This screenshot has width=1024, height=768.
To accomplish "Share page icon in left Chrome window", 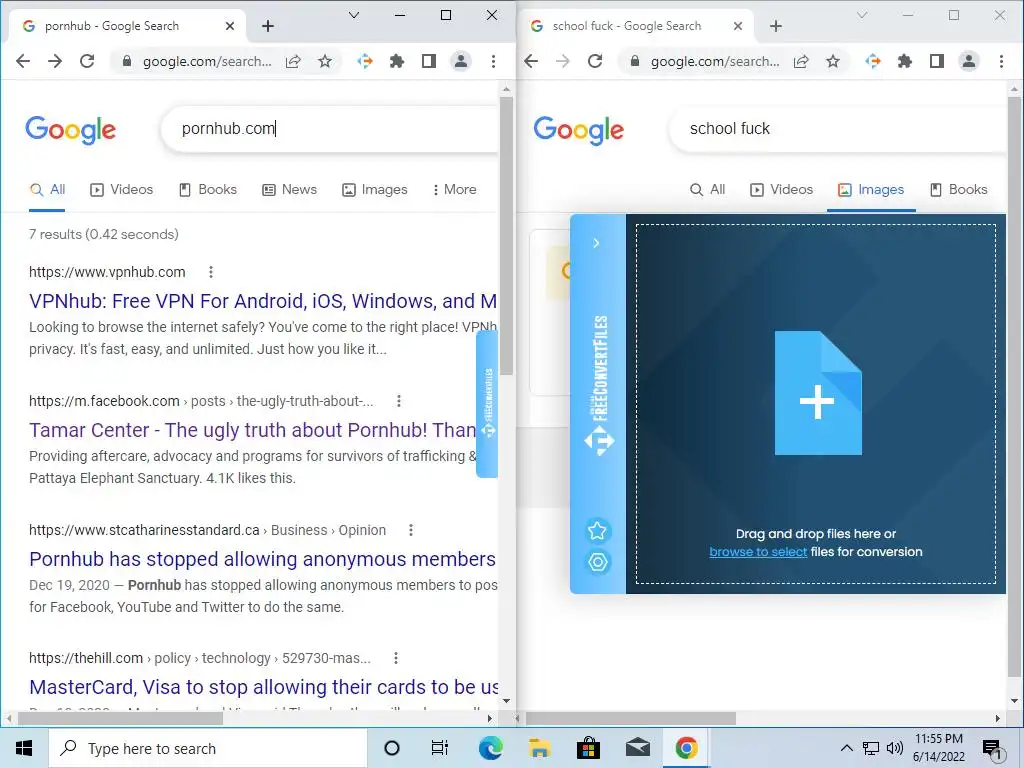I will pos(293,61).
